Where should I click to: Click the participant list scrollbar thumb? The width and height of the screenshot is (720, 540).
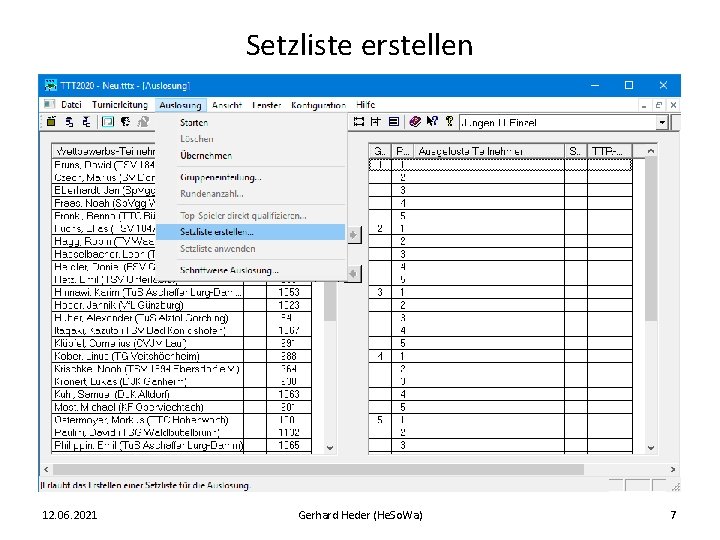[x=330, y=302]
